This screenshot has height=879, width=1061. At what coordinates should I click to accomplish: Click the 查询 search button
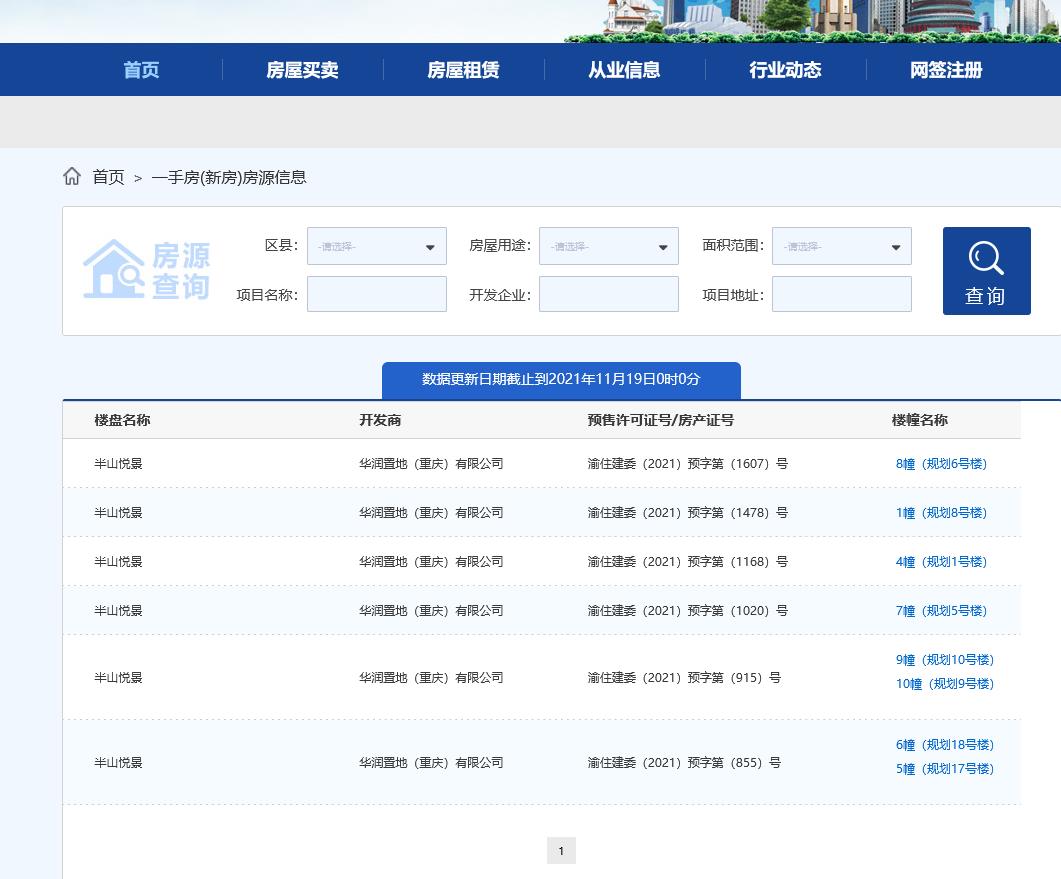(x=986, y=271)
